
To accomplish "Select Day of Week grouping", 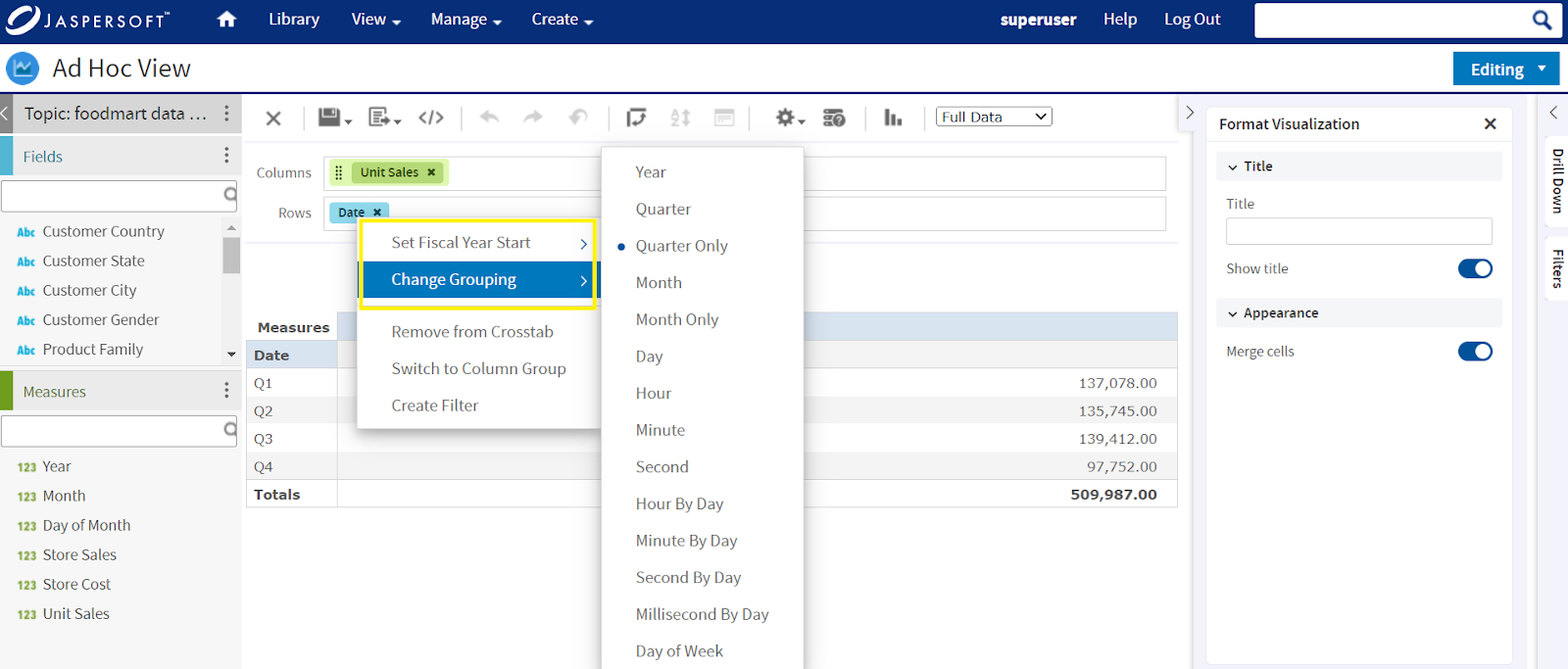I will [679, 651].
